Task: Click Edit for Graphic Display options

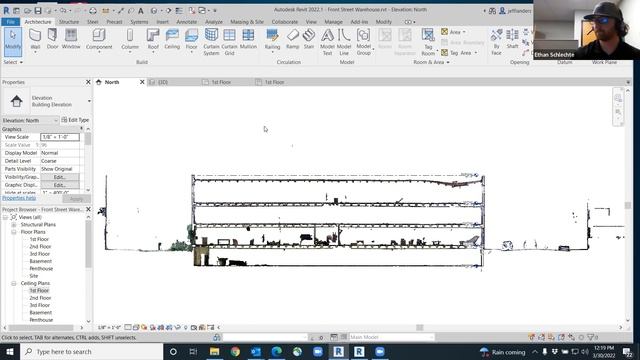Action: (x=60, y=185)
